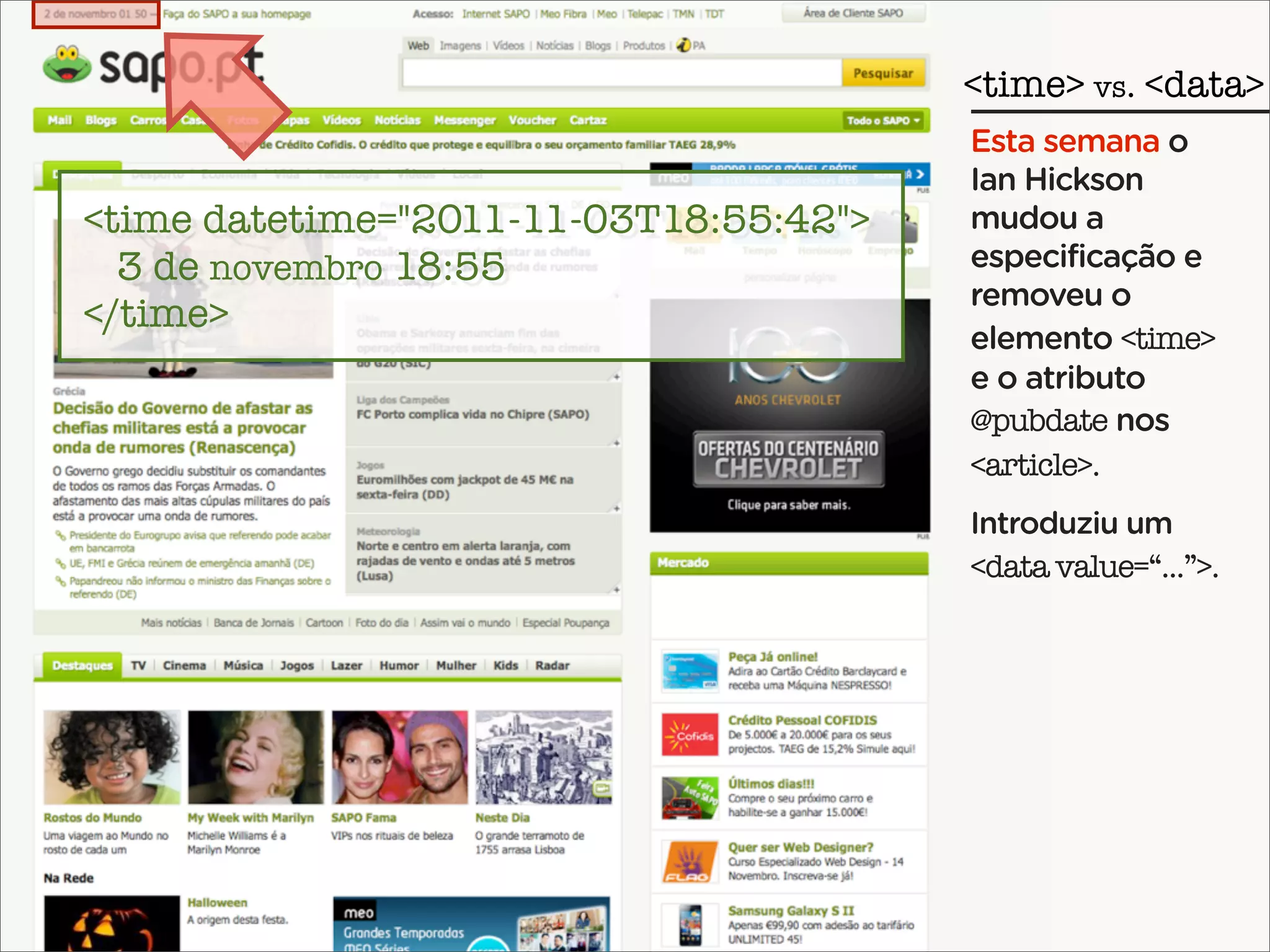Focus the SAPO search input field
Screen dimensions: 1270x952
[x=622, y=73]
